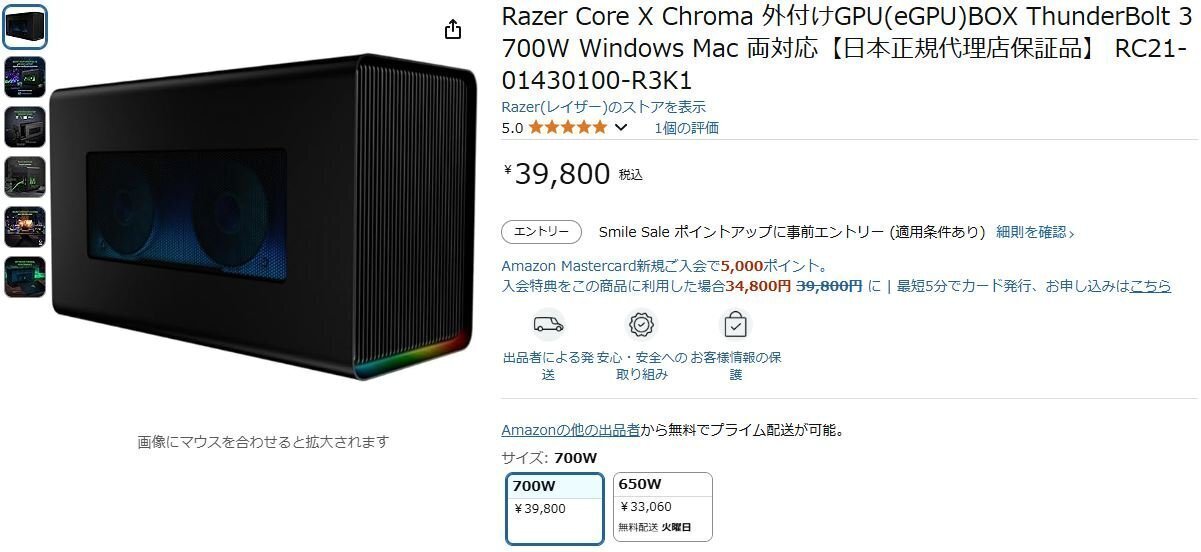This screenshot has width=1201, height=552.
Task: Show the fifth thumbnail image
Action: [24, 227]
